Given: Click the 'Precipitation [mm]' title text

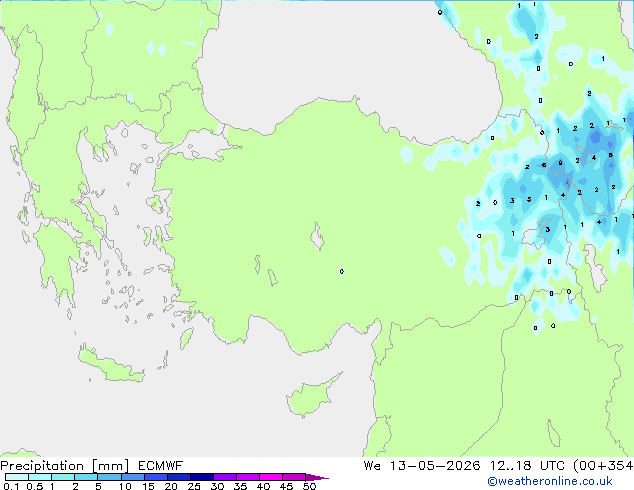Looking at the screenshot, I should point(65,466).
